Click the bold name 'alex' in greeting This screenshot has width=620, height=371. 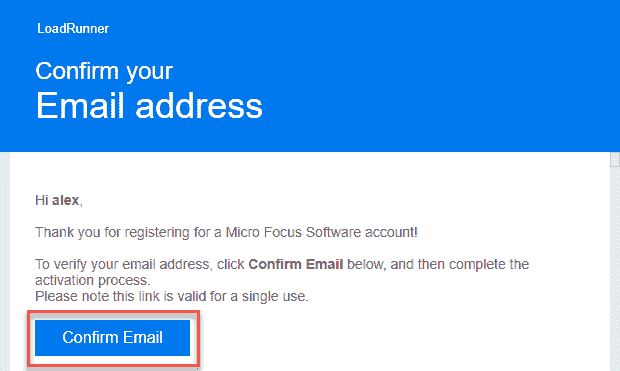coord(65,200)
